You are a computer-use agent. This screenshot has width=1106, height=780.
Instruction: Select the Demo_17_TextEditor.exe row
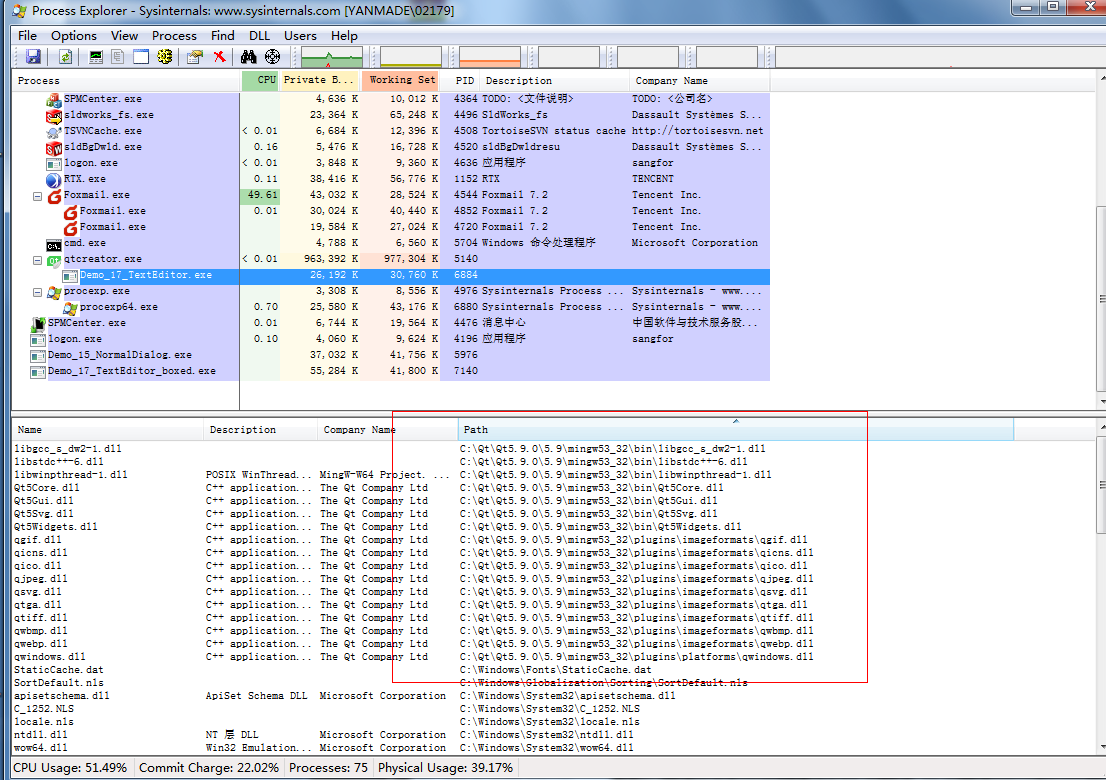(391, 275)
